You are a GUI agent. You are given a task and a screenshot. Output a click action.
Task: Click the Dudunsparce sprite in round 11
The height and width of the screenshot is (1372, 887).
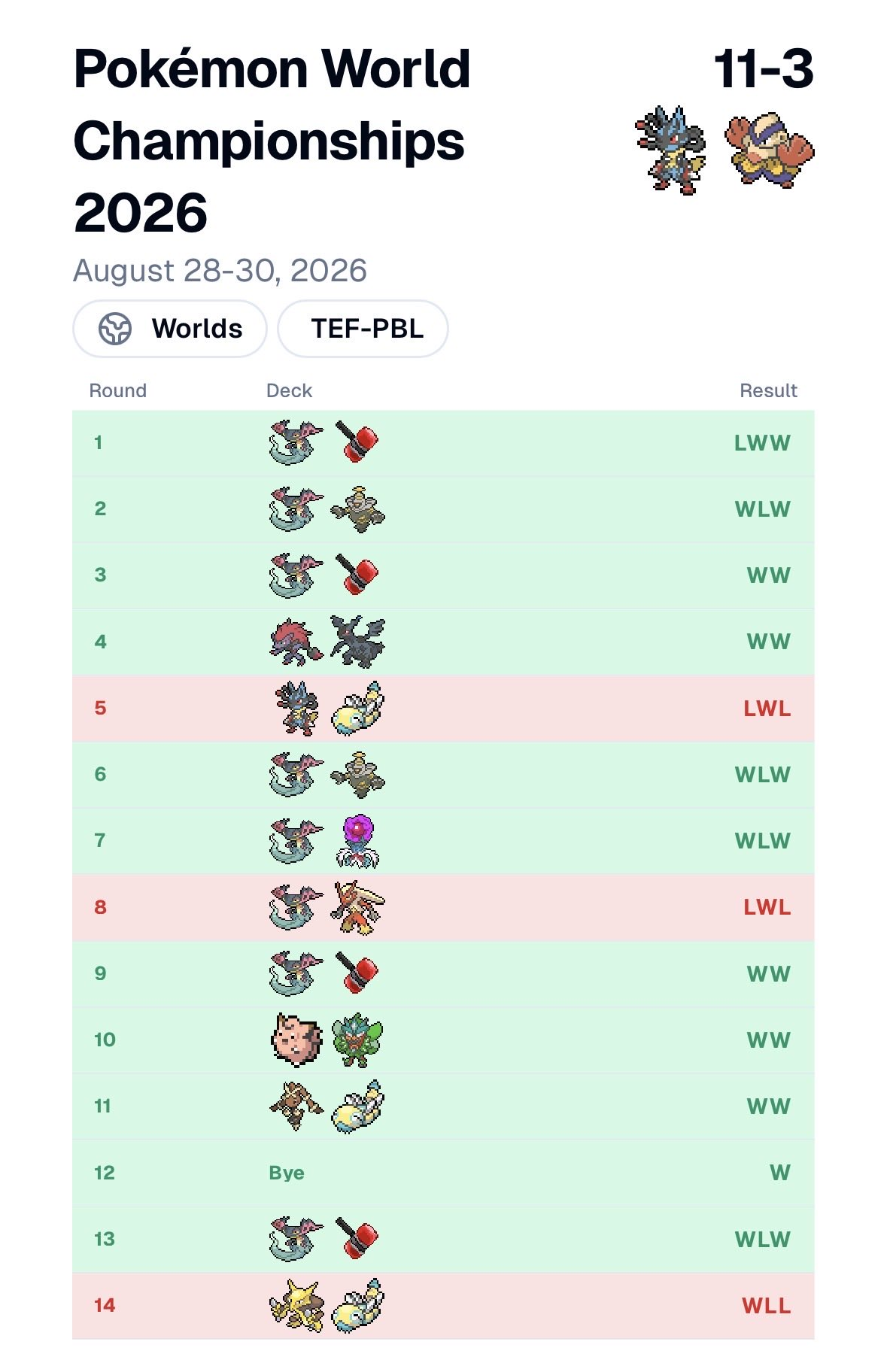click(x=358, y=1106)
